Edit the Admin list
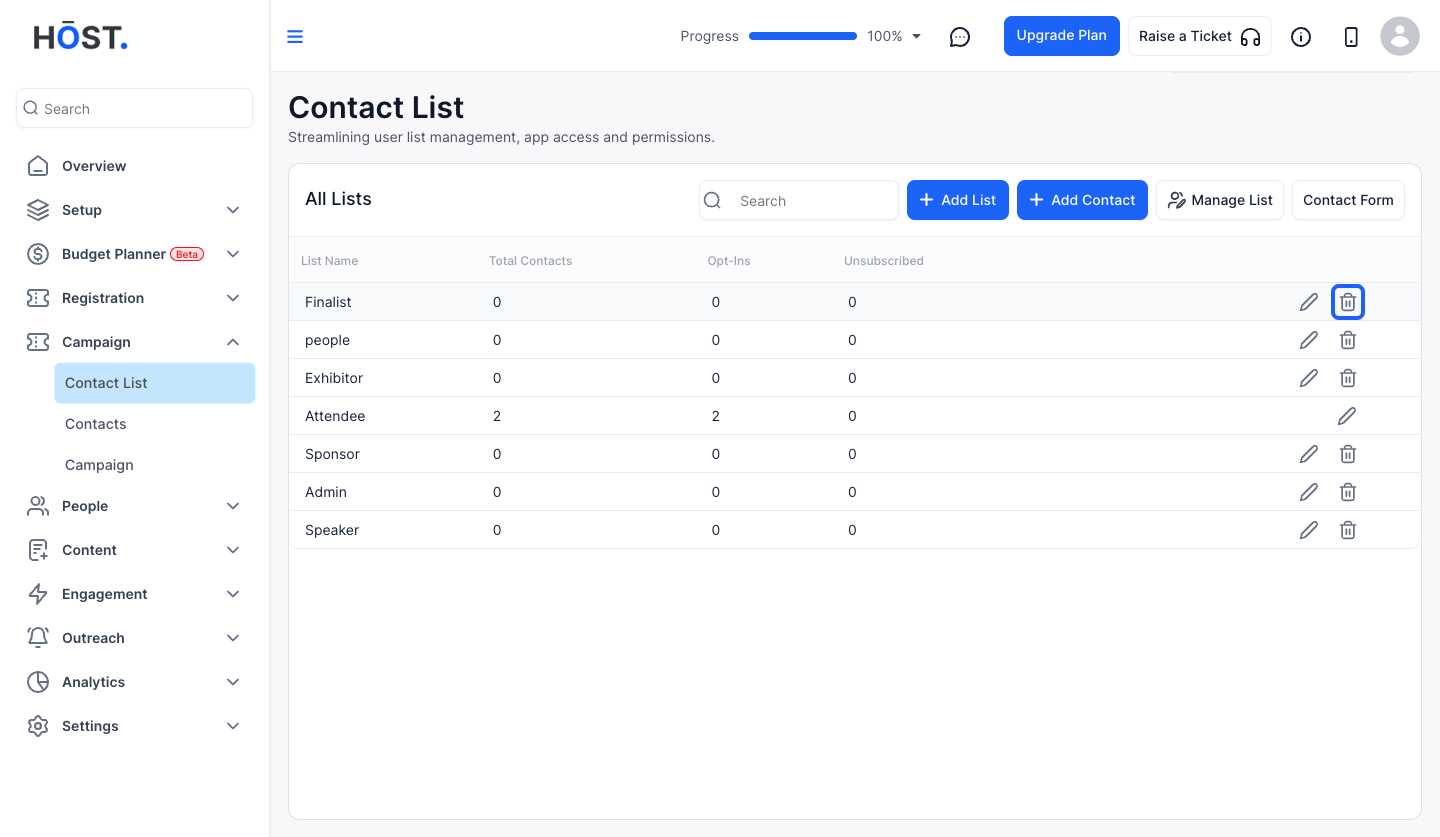The image size is (1440, 837). 1309,492
